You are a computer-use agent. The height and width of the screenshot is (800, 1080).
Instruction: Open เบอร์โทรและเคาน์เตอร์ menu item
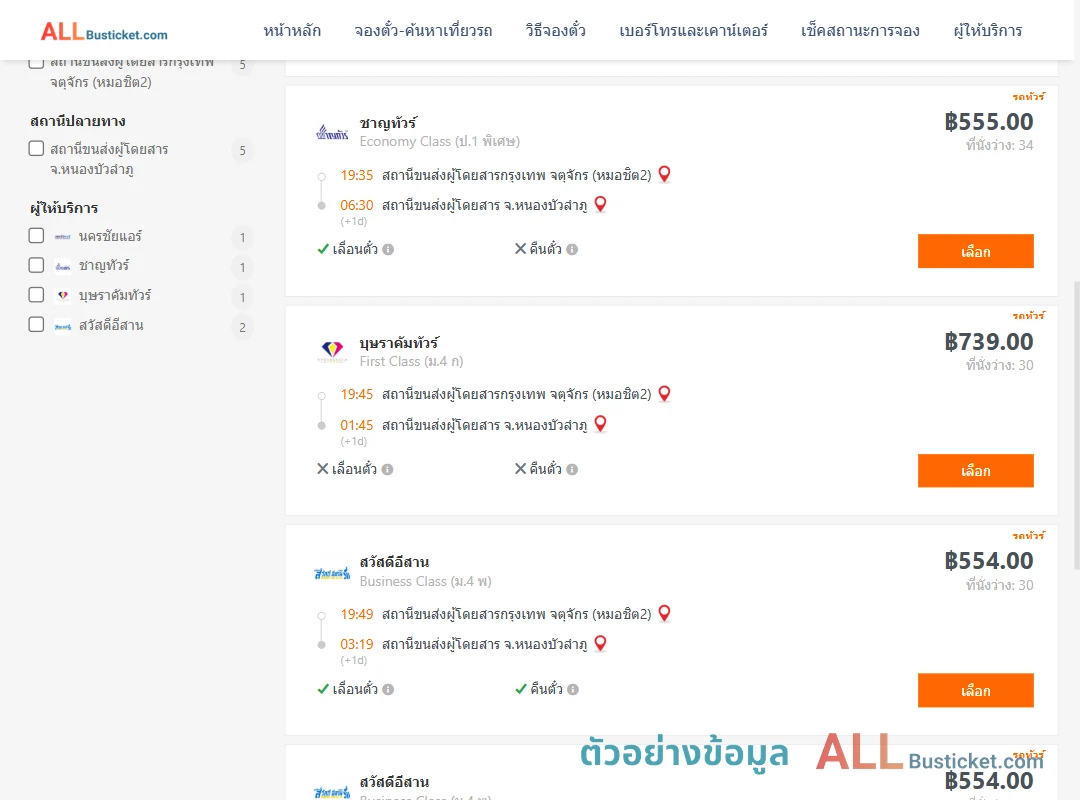point(693,30)
